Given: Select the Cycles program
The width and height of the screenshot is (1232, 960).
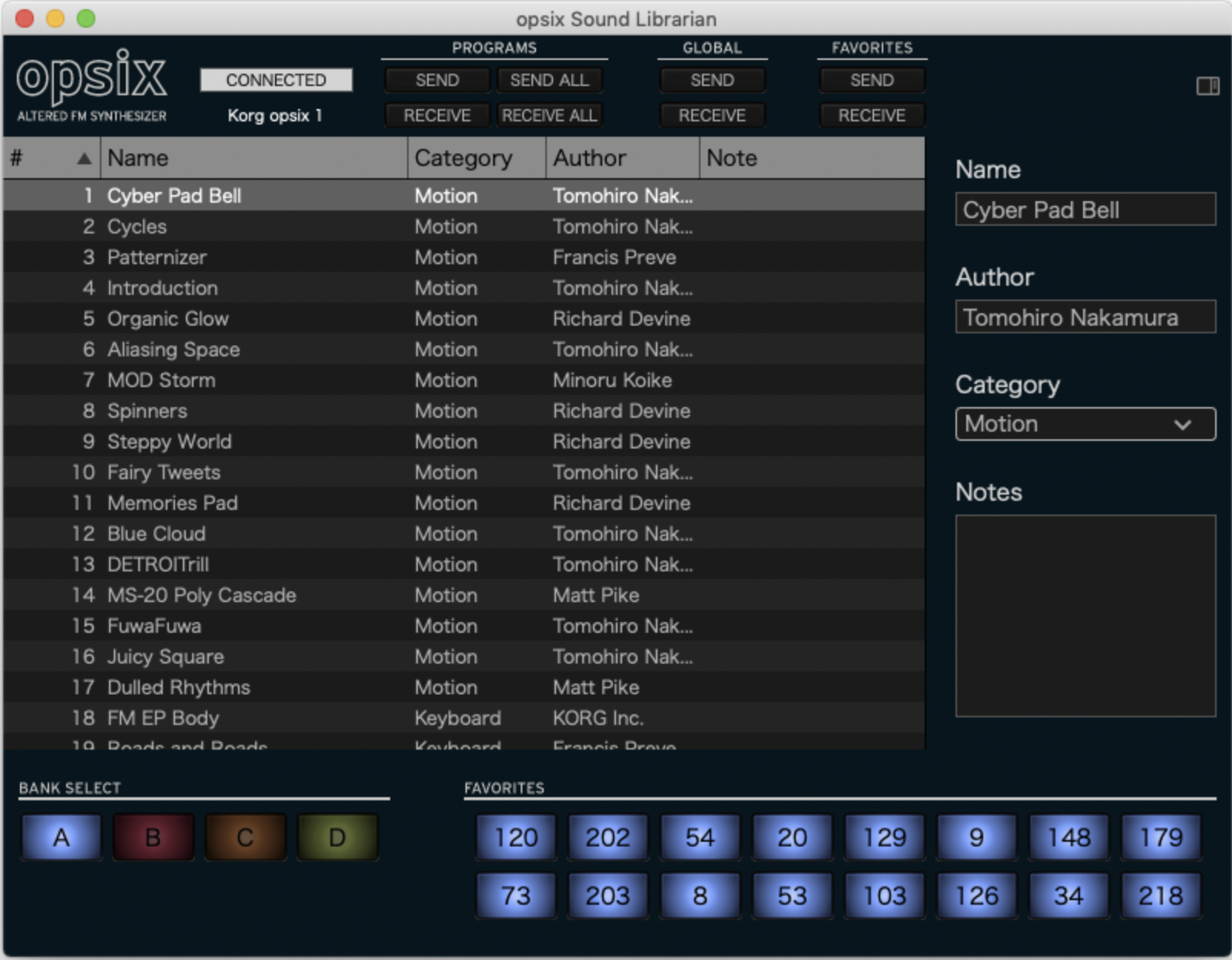Looking at the screenshot, I should tap(464, 227).
